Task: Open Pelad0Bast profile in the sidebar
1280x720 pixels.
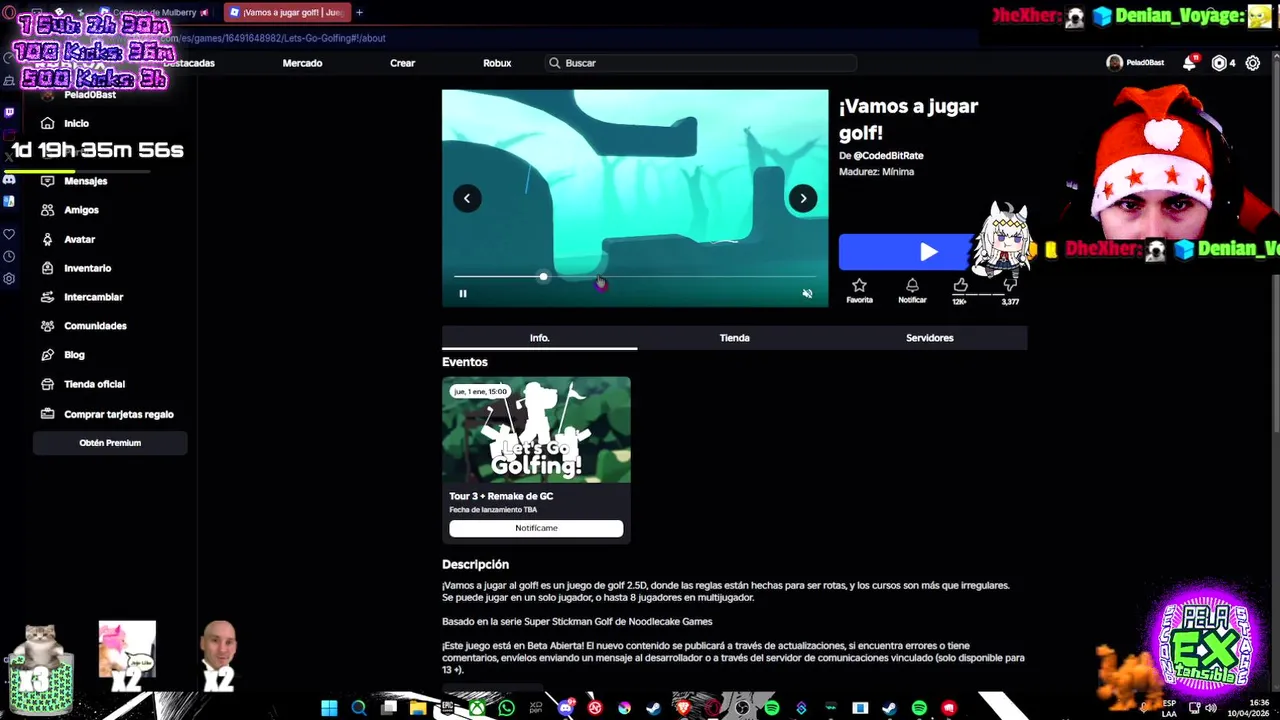Action: [x=90, y=95]
